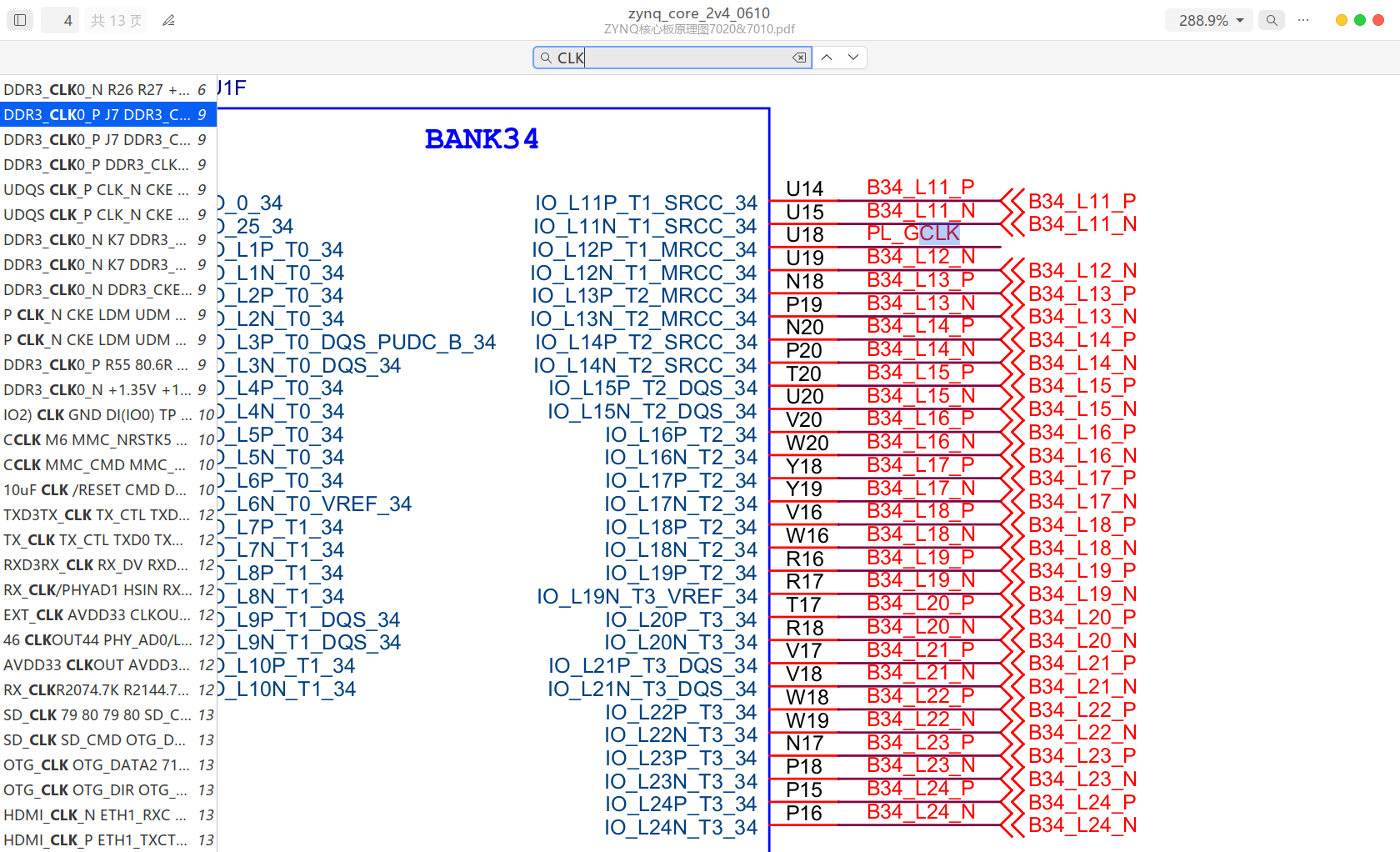
Task: Click the page number field showing 4
Action: tap(60, 20)
